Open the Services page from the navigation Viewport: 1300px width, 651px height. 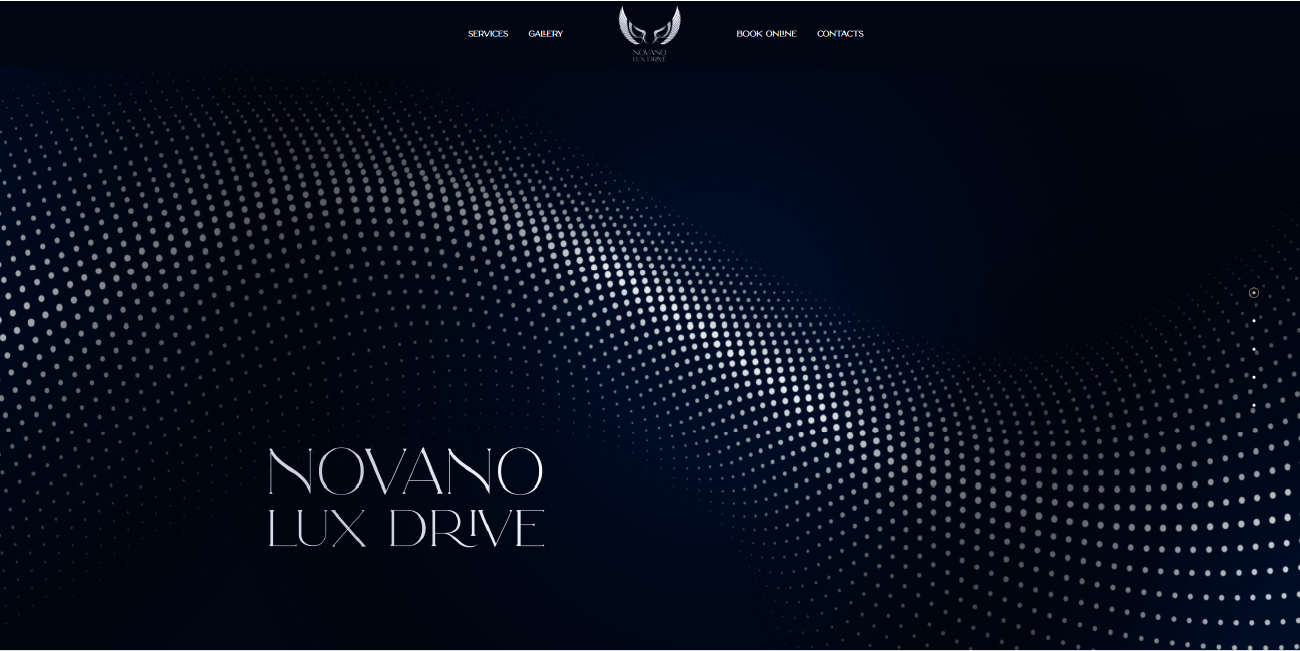click(x=488, y=34)
